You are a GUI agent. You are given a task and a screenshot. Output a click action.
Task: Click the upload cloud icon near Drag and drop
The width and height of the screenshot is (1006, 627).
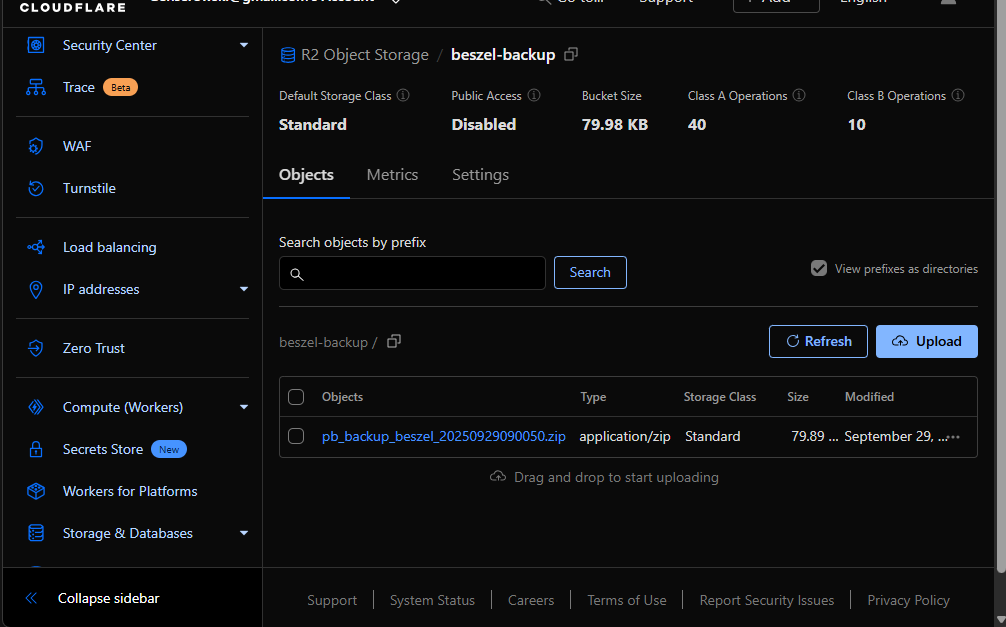498,477
